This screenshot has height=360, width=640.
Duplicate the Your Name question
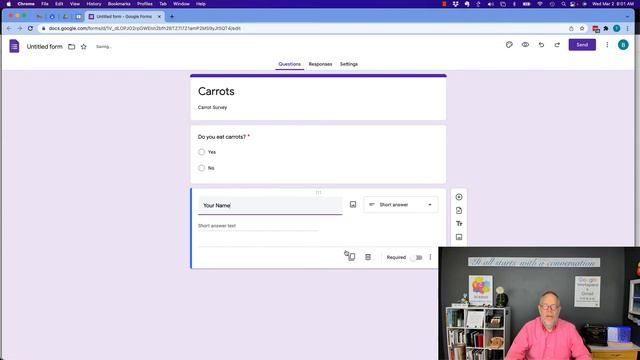(x=351, y=257)
